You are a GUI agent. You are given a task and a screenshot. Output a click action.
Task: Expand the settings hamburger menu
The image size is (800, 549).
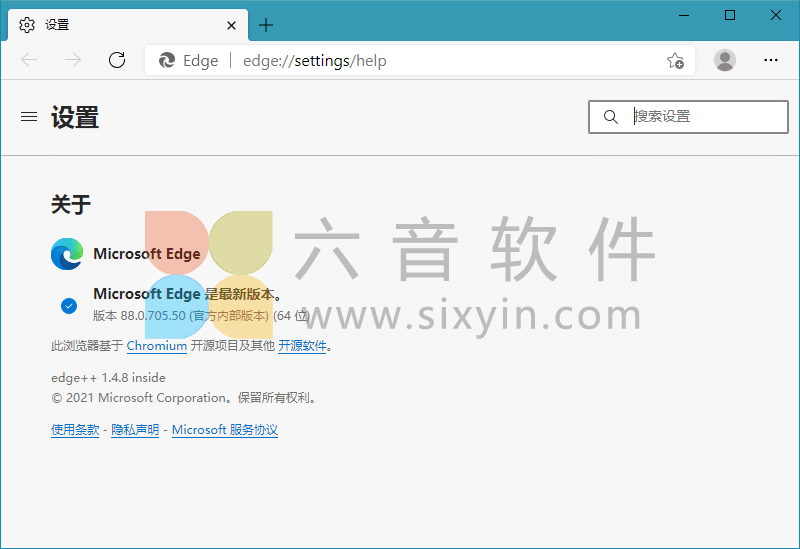click(29, 117)
